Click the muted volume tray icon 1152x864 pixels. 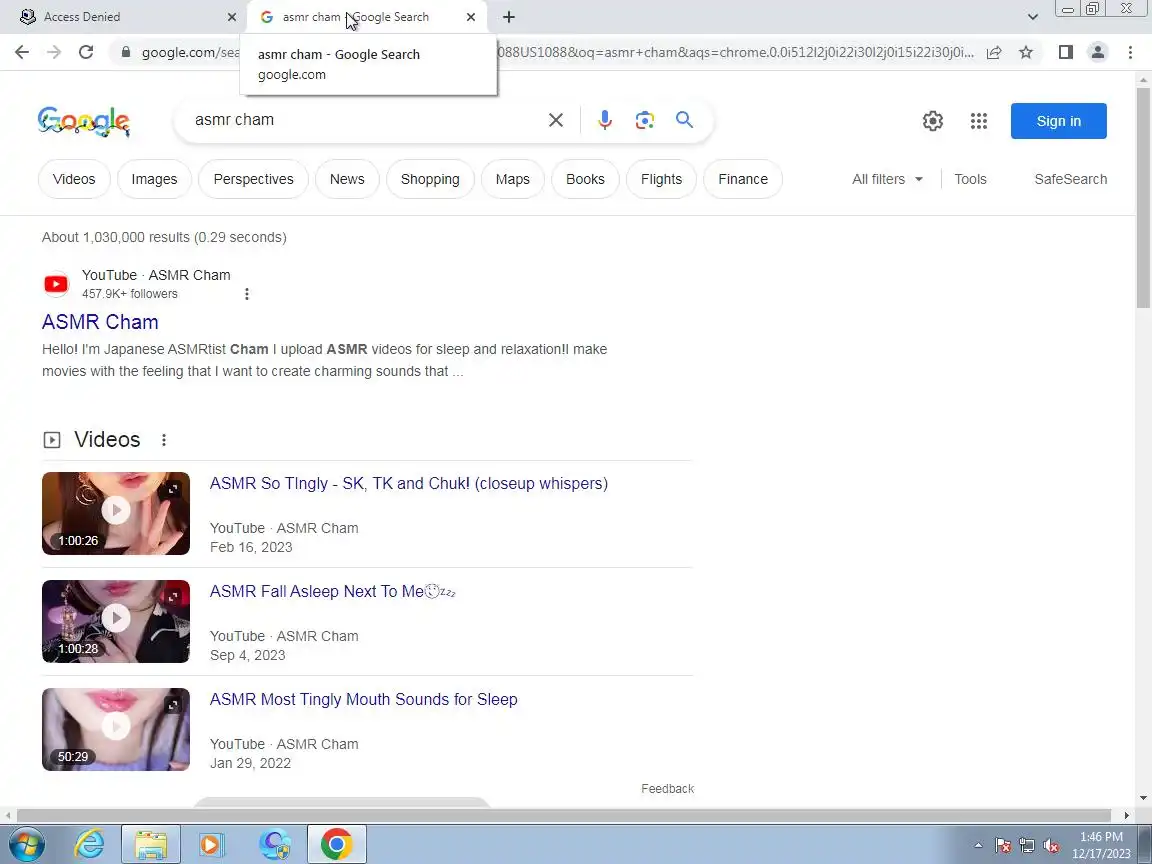click(x=1051, y=846)
